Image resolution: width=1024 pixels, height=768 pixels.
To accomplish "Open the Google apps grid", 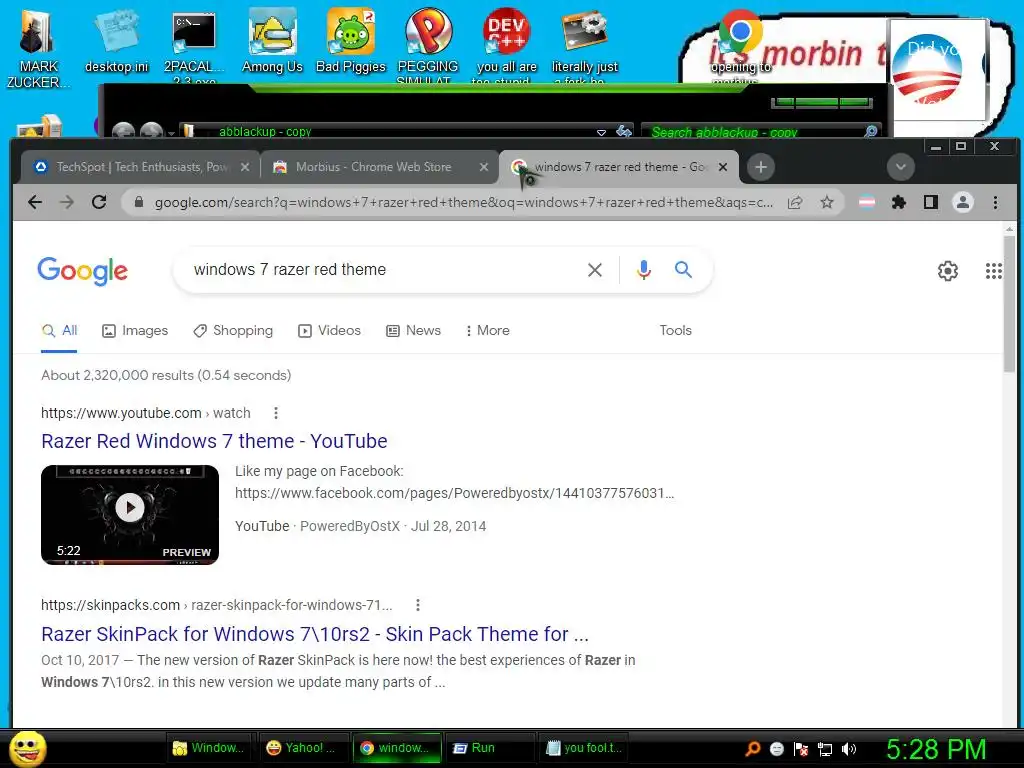I will pos(993,270).
